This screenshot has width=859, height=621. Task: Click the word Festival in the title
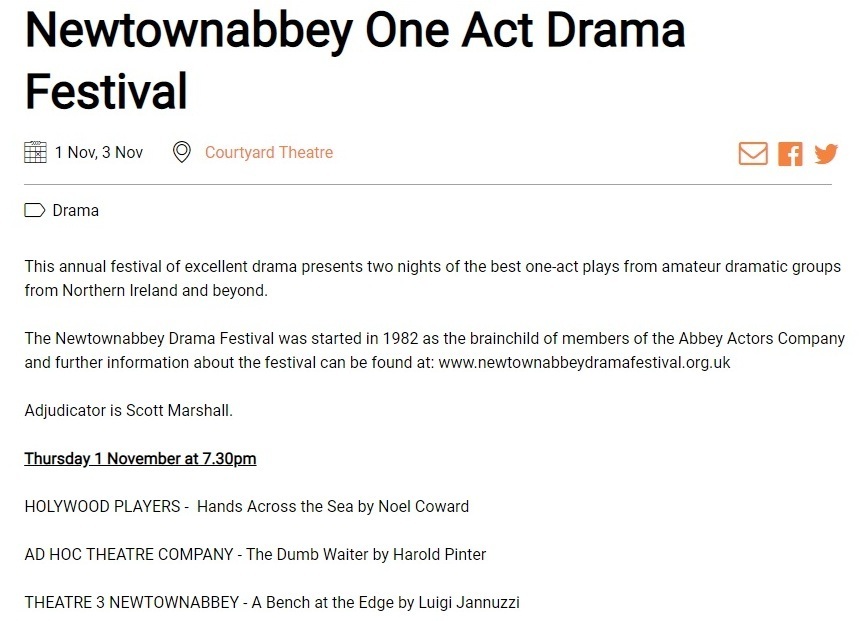pos(106,91)
